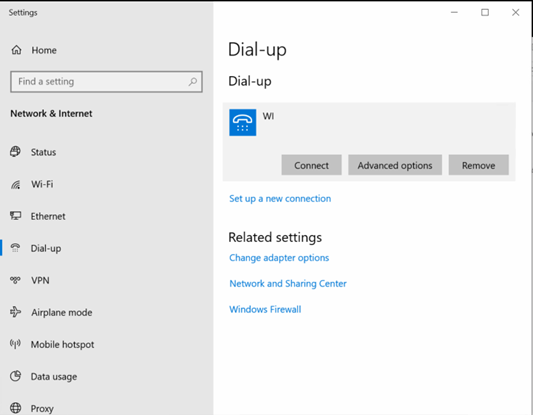533x415 pixels.
Task: Open Network and Sharing Center link
Action: pos(288,283)
